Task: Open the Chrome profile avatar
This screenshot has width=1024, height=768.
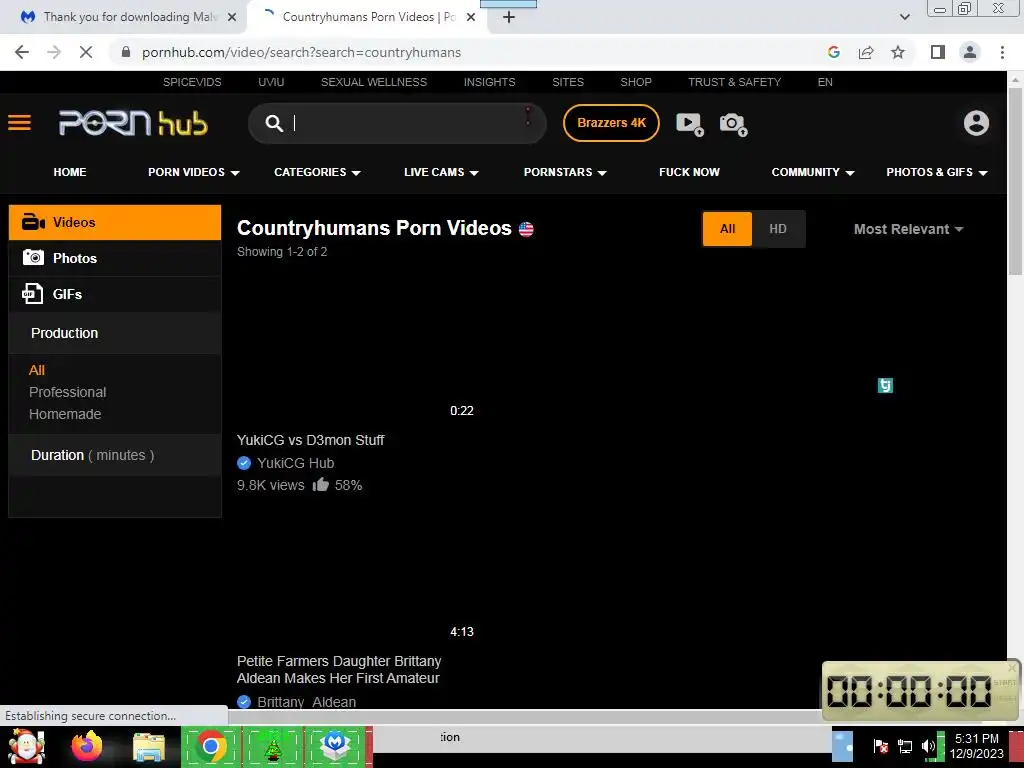Action: click(x=970, y=52)
